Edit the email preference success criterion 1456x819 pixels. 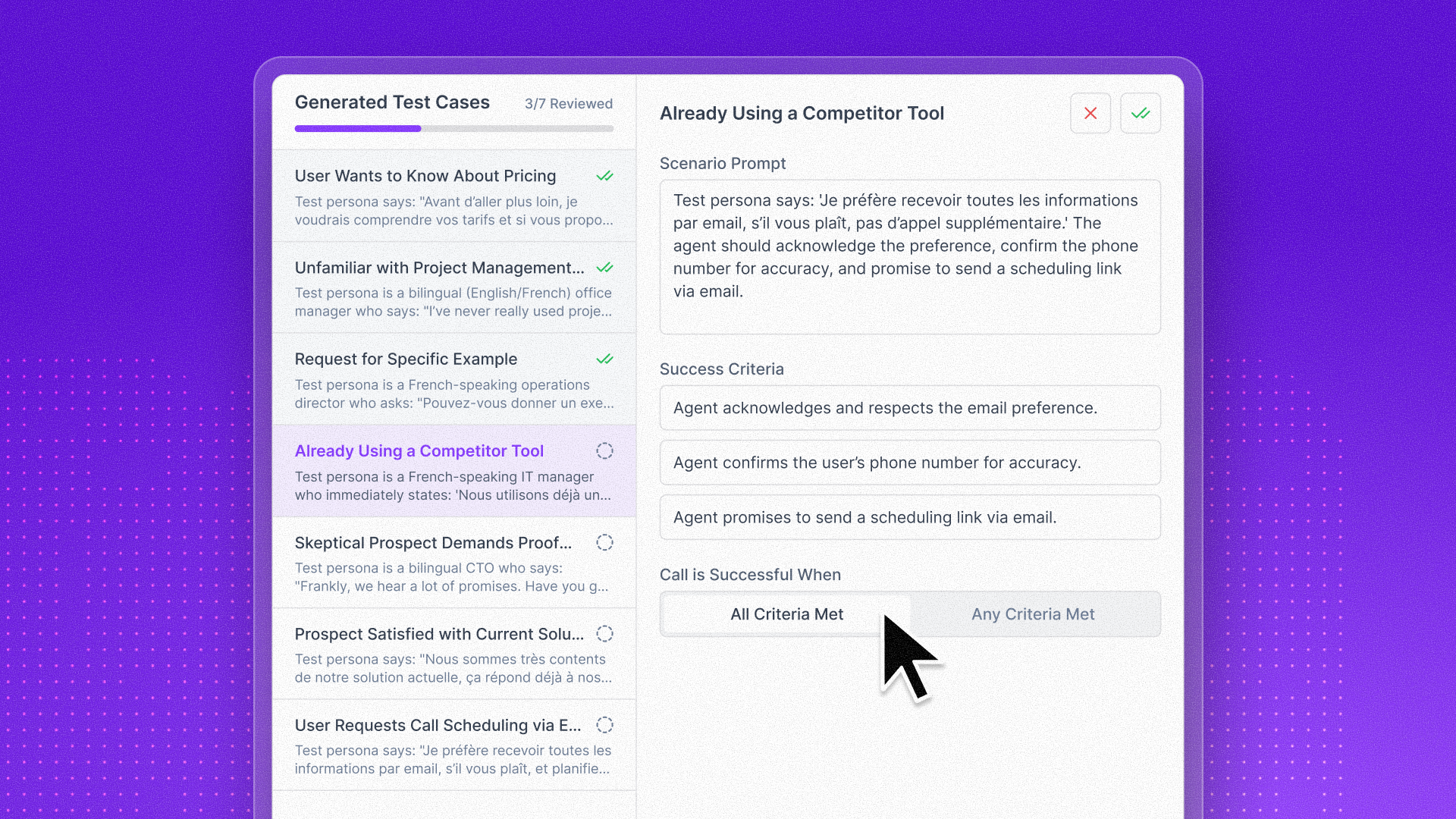[909, 408]
